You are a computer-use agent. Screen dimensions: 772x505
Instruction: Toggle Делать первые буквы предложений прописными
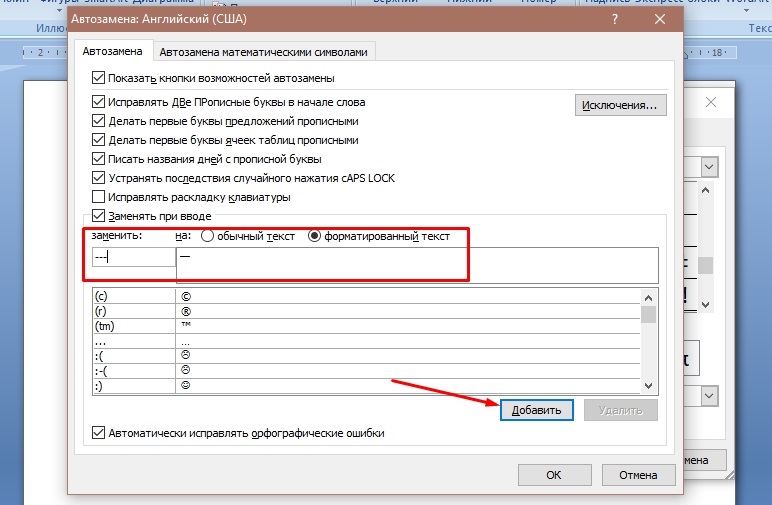click(x=98, y=121)
